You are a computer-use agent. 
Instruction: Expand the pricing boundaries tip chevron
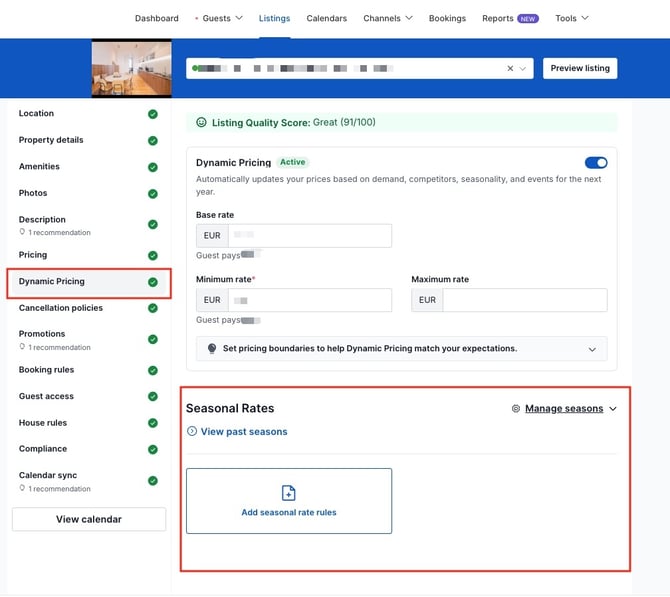(x=592, y=349)
